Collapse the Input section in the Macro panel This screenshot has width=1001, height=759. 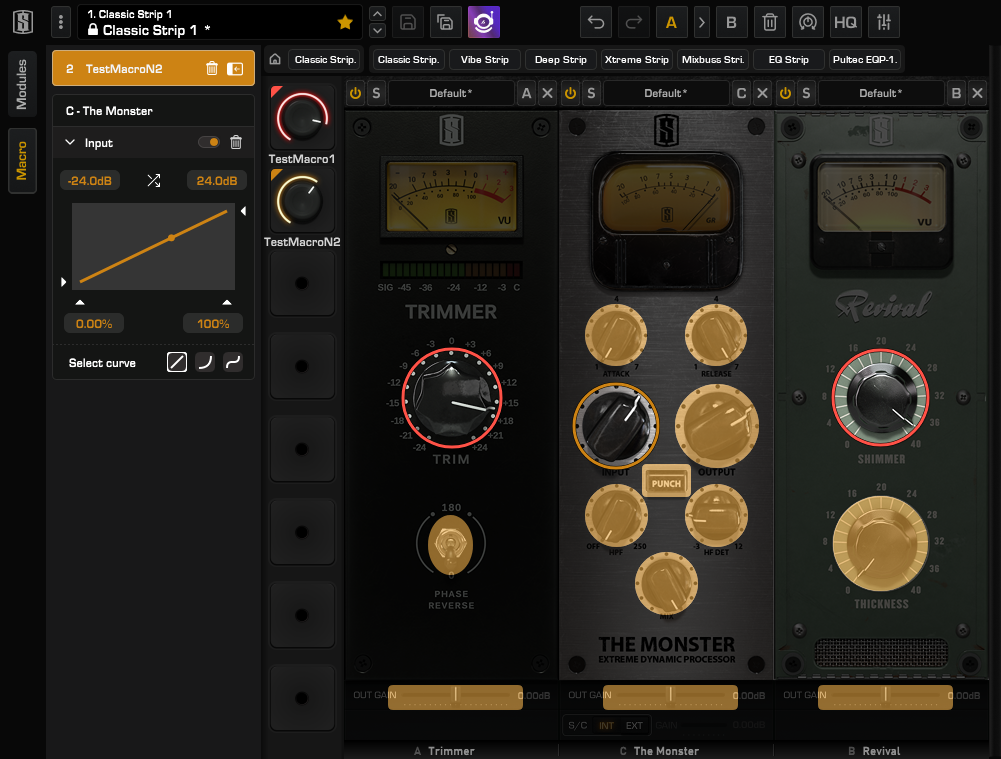68,142
